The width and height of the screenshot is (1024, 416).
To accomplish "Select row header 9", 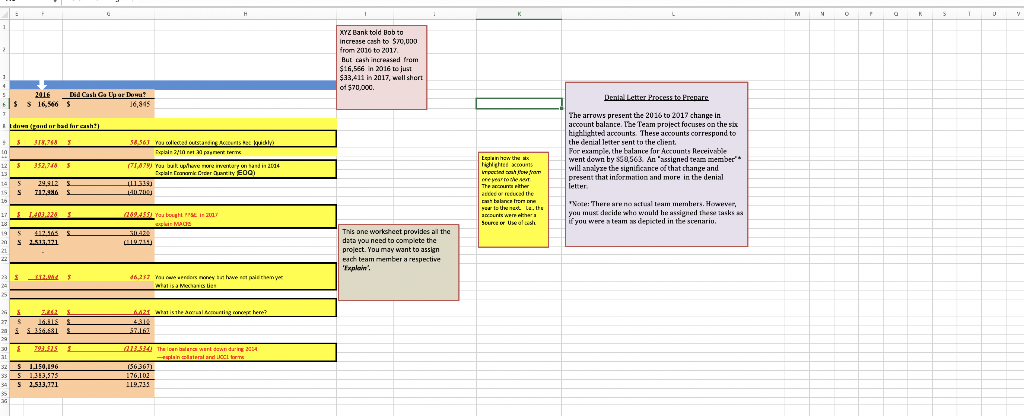I will coord(3,140).
